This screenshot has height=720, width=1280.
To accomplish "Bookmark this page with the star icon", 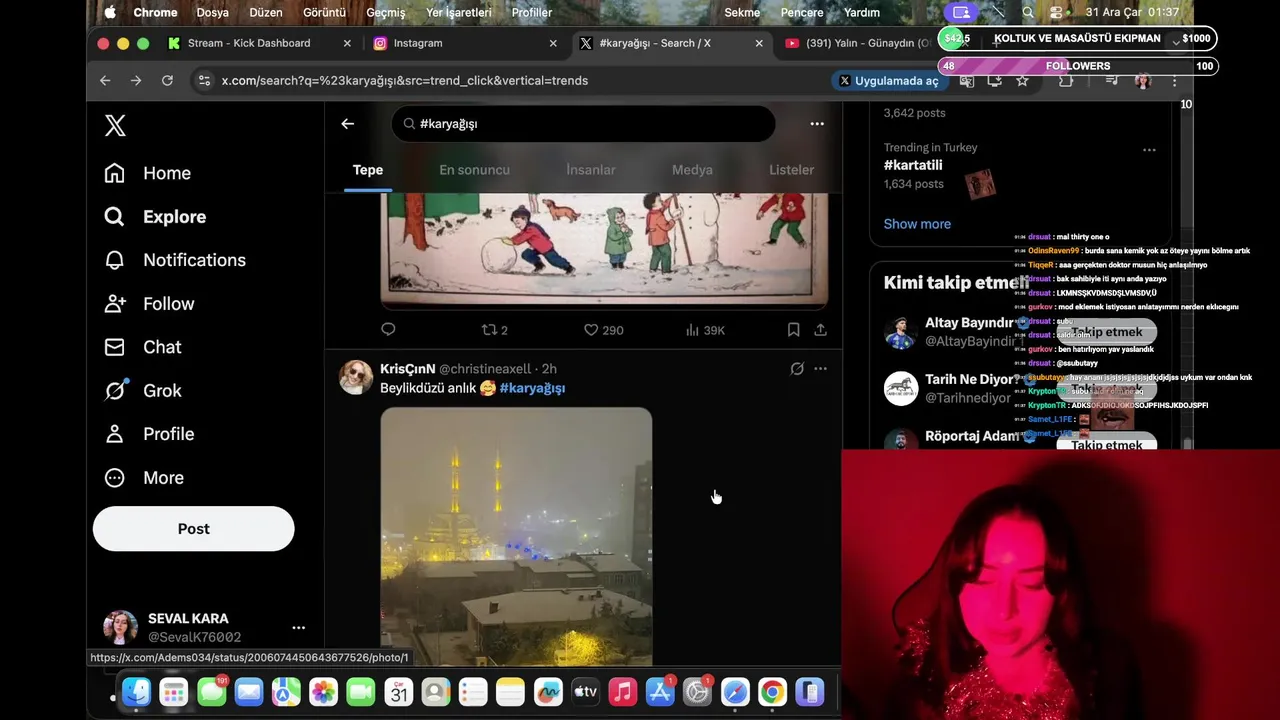I will [x=1022, y=80].
